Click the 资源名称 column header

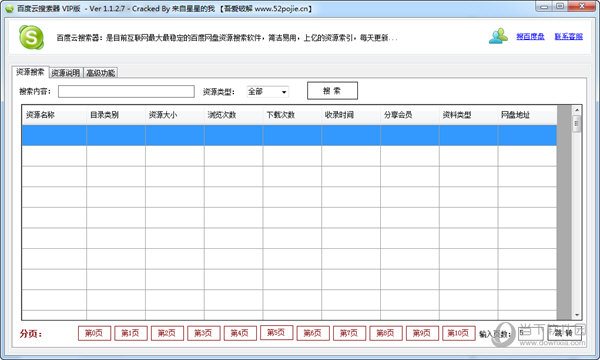54,115
